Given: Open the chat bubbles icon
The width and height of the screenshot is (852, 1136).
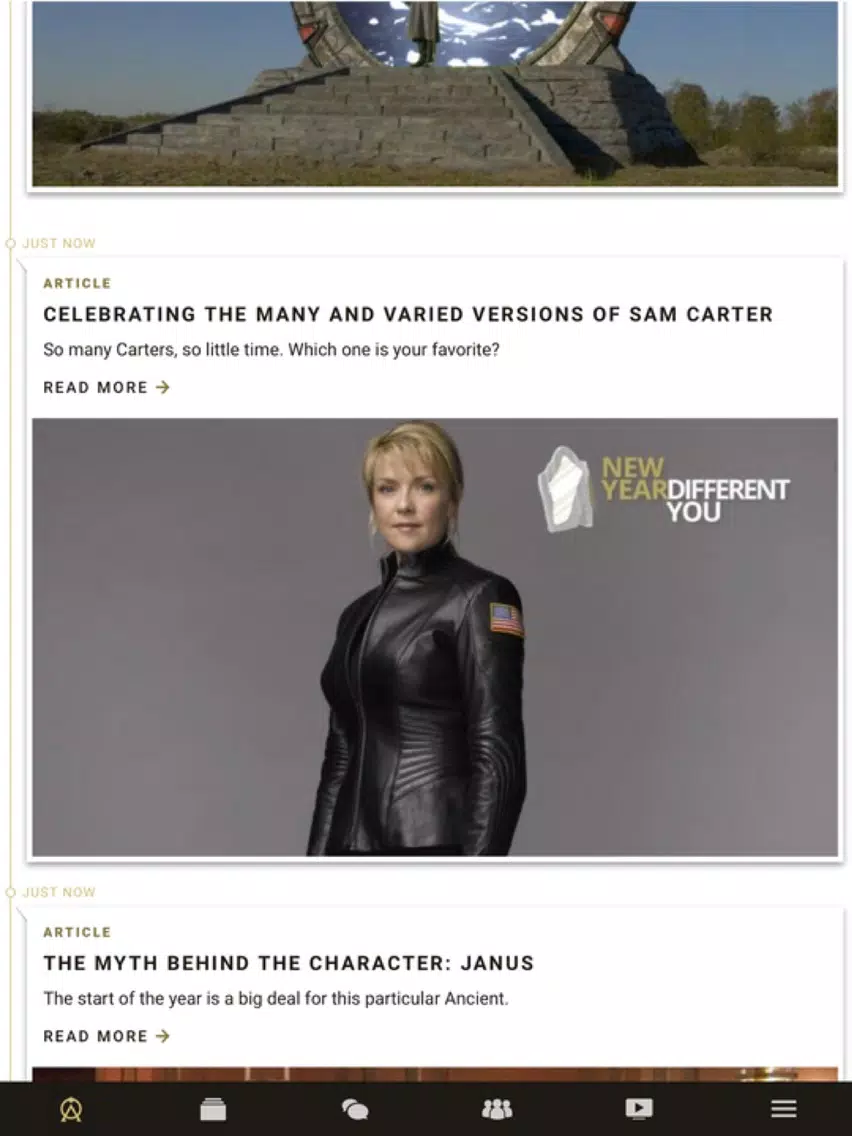Looking at the screenshot, I should pos(355,1108).
